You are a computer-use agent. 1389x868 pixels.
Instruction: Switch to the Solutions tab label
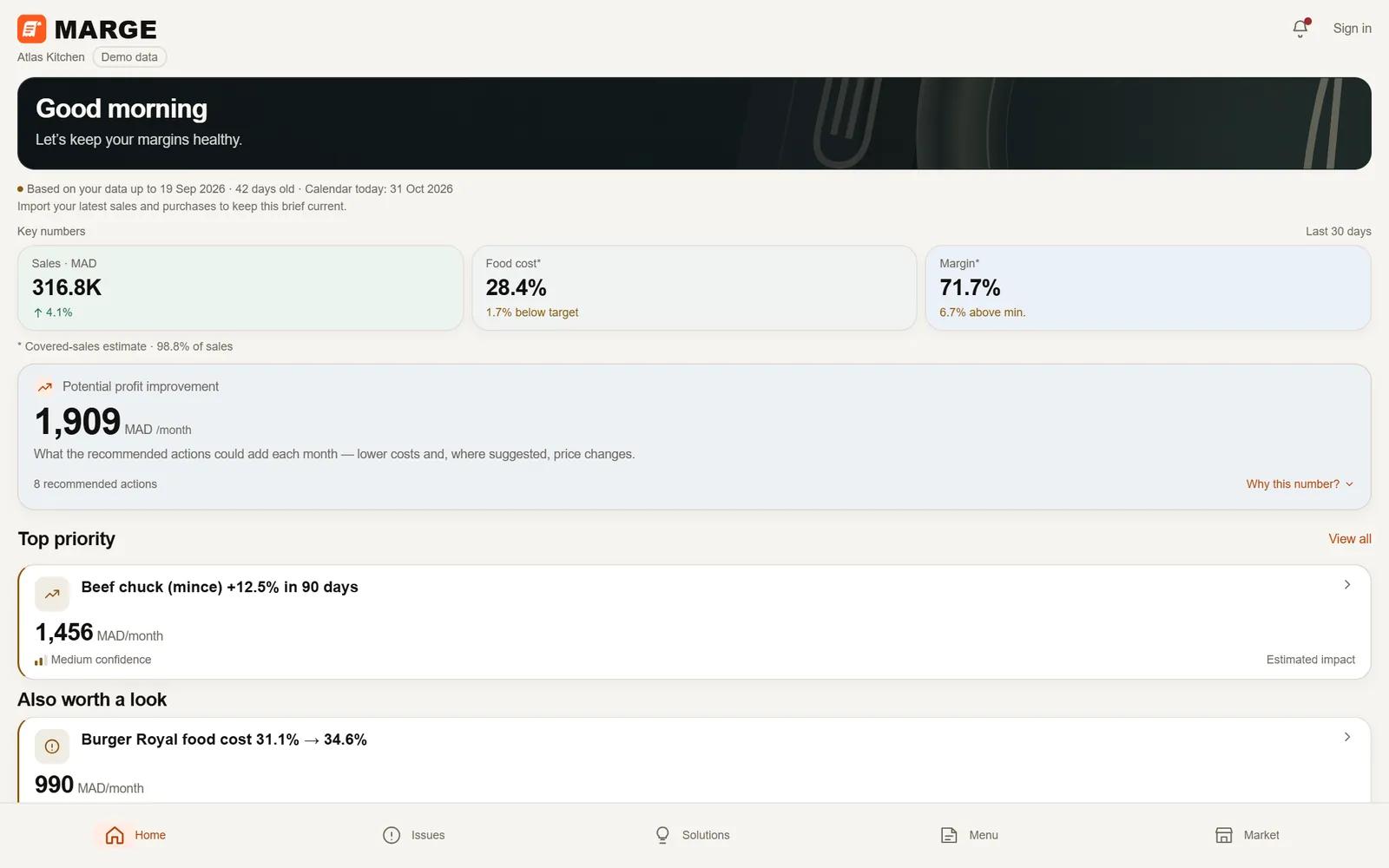(706, 835)
